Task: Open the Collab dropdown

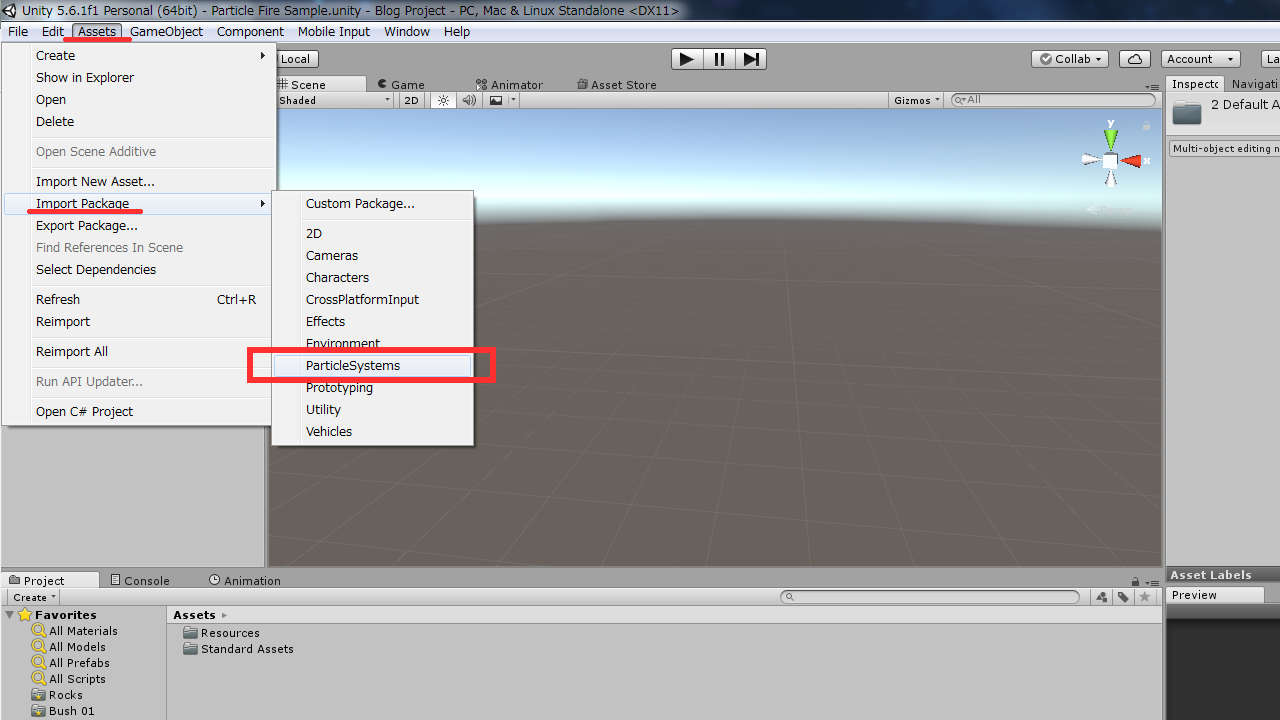Action: 1070,59
